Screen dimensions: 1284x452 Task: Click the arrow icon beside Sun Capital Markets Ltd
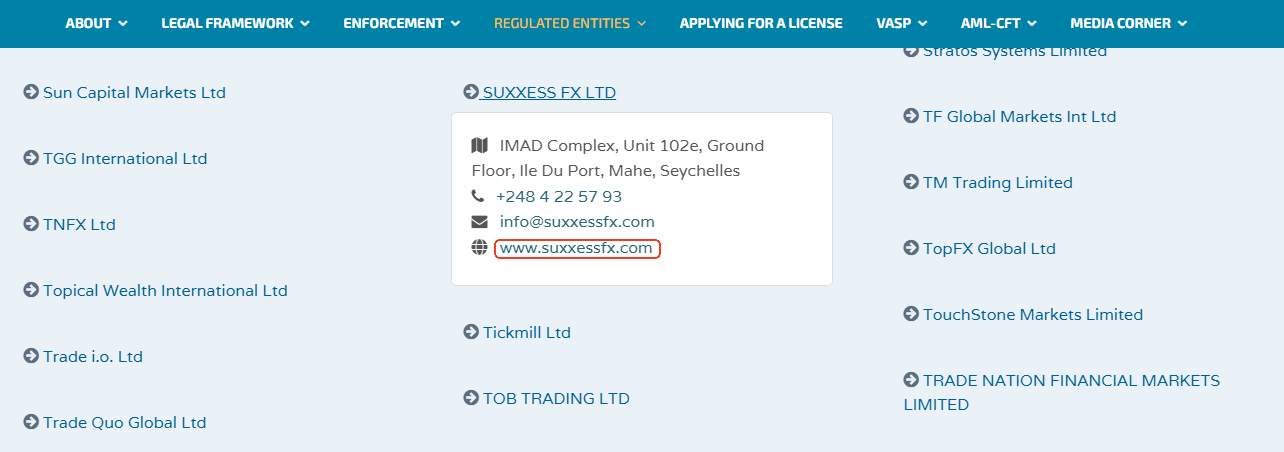(31, 92)
